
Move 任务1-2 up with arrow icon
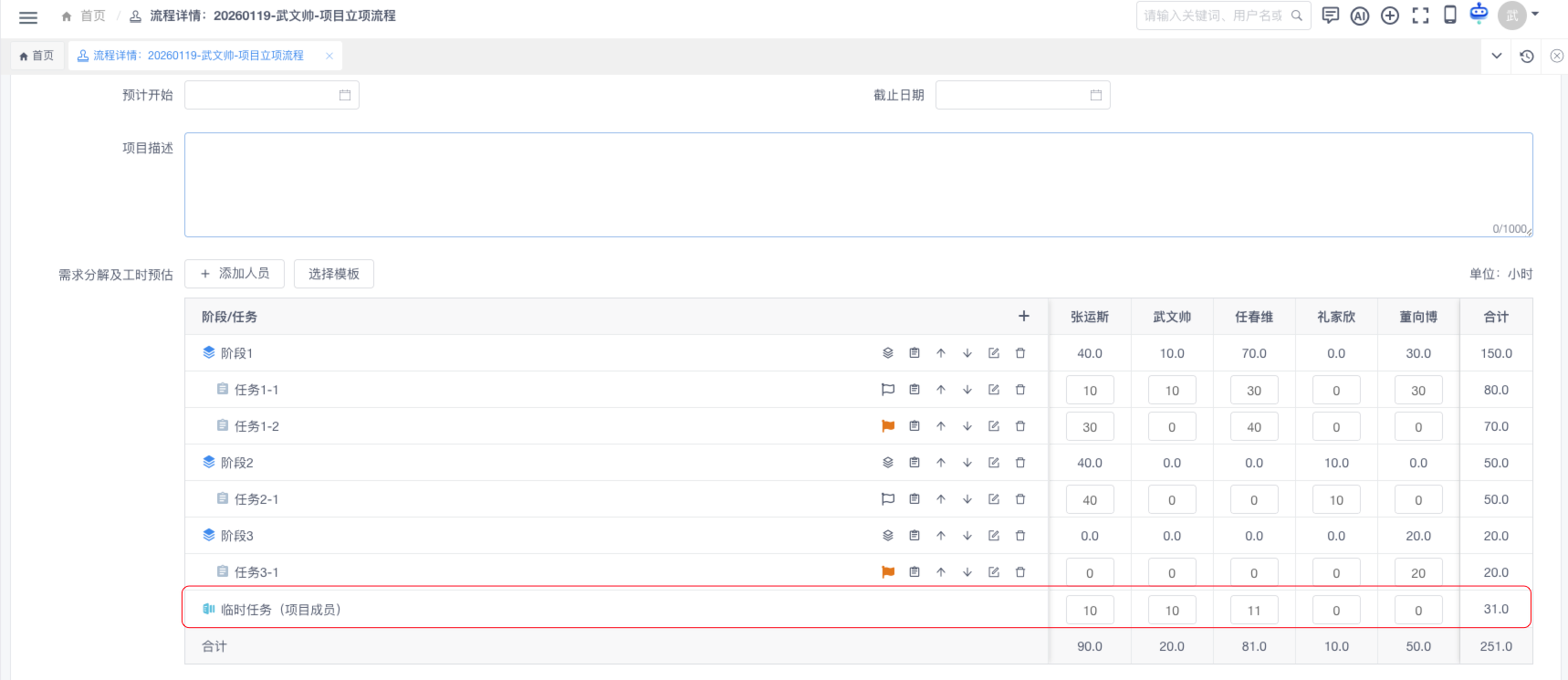tap(941, 426)
